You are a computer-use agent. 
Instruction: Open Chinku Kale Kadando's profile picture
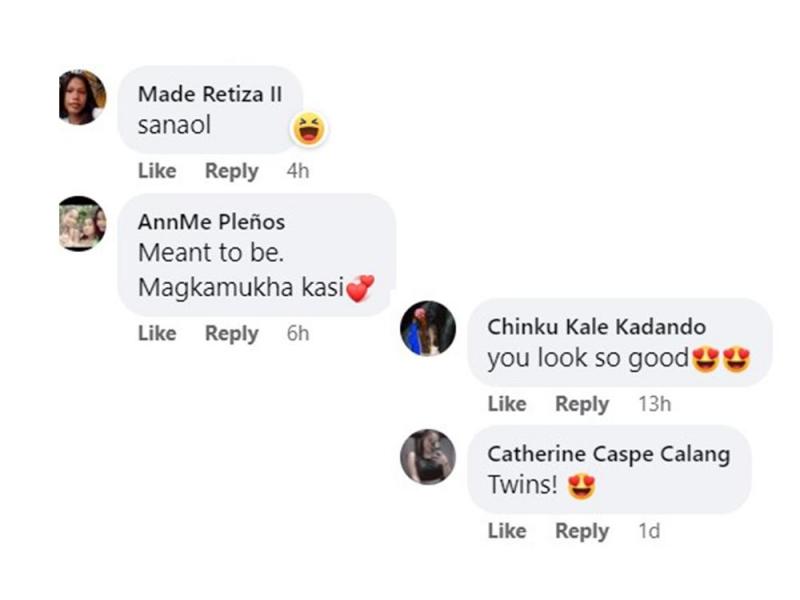(x=428, y=328)
